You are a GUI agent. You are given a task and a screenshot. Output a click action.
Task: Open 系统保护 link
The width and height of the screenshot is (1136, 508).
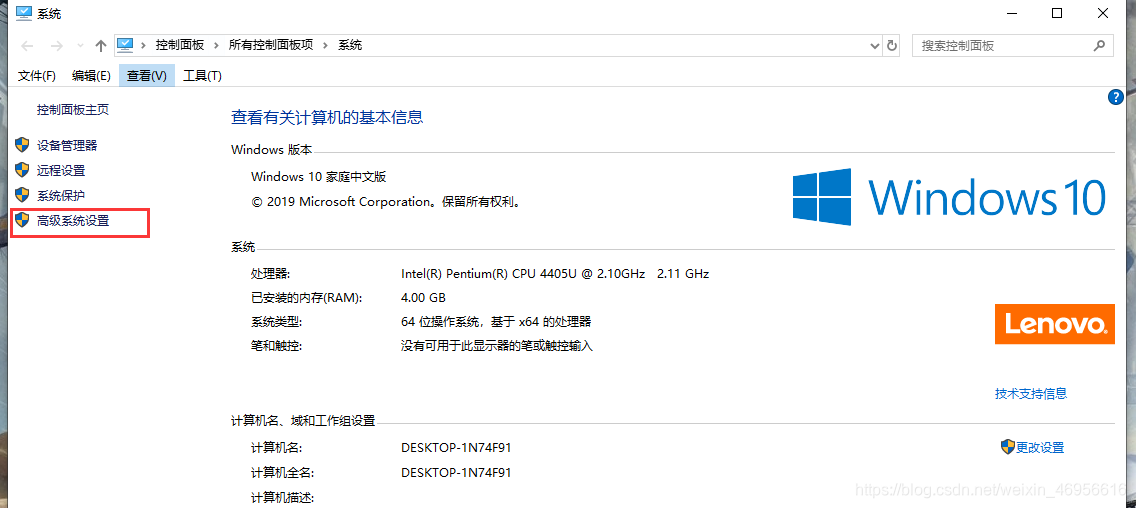tap(61, 196)
